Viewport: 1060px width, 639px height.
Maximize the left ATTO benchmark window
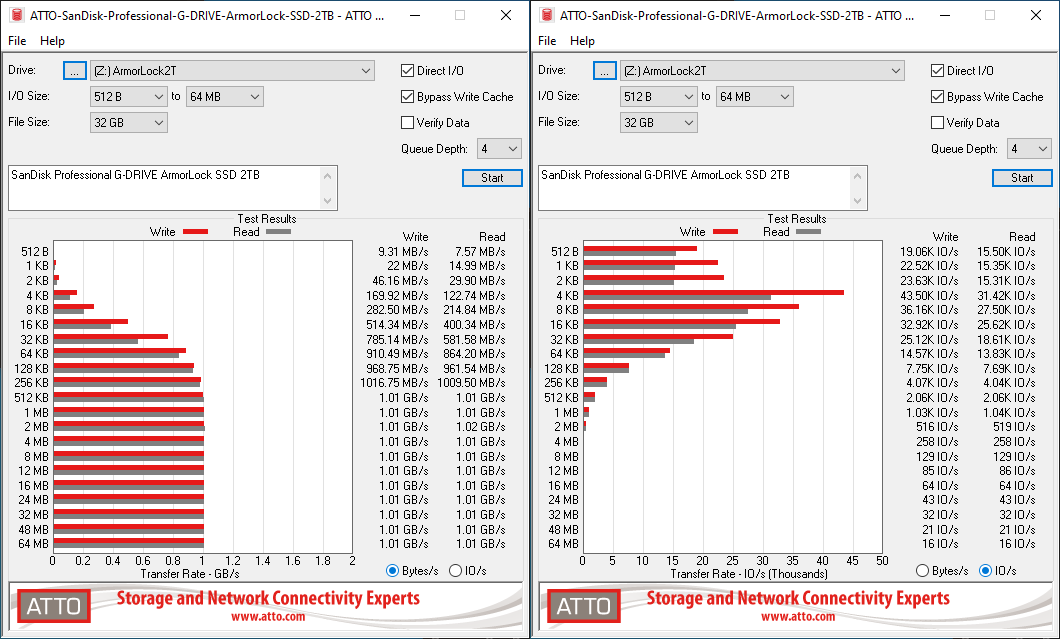(459, 15)
